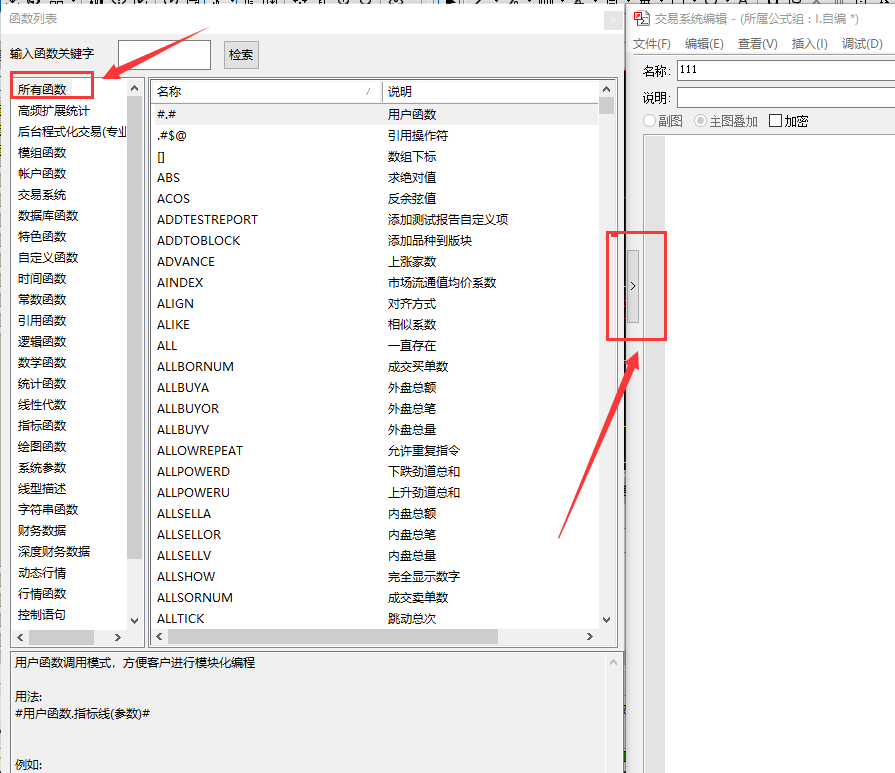Click the 检索 search button
Viewport: 895px width, 773px height.
click(x=241, y=55)
